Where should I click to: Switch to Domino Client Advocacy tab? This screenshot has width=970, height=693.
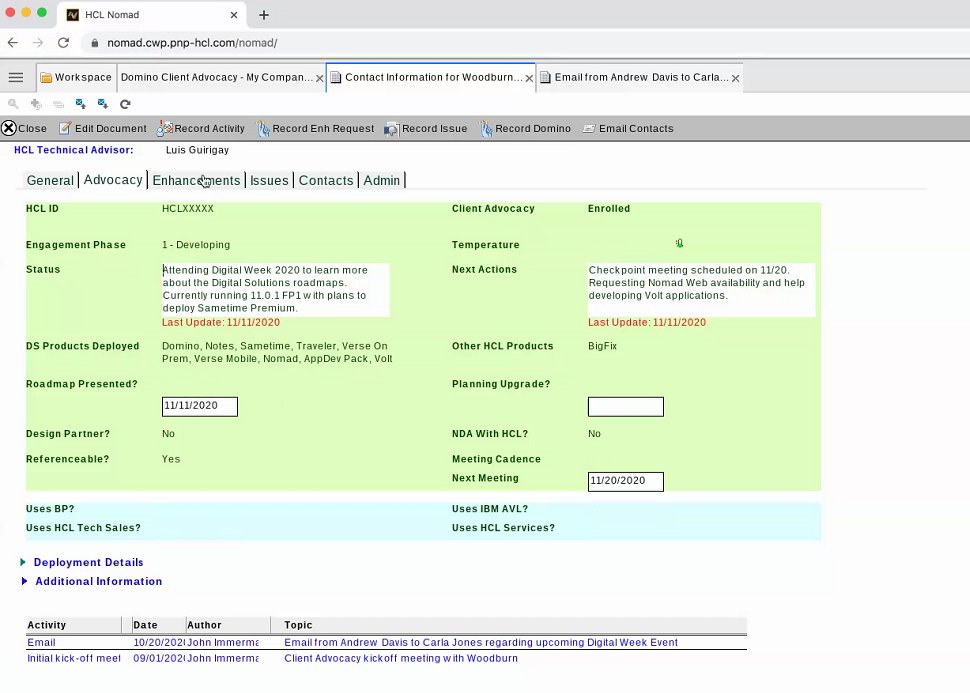click(x=221, y=77)
